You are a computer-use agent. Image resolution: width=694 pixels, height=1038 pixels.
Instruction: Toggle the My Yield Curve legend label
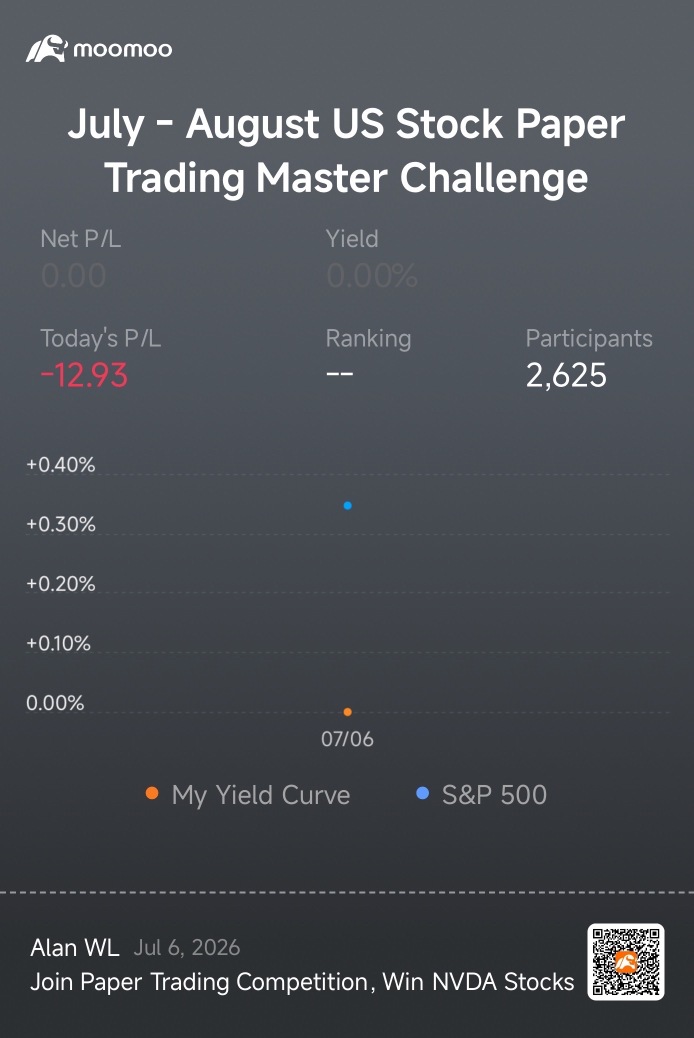(261, 795)
